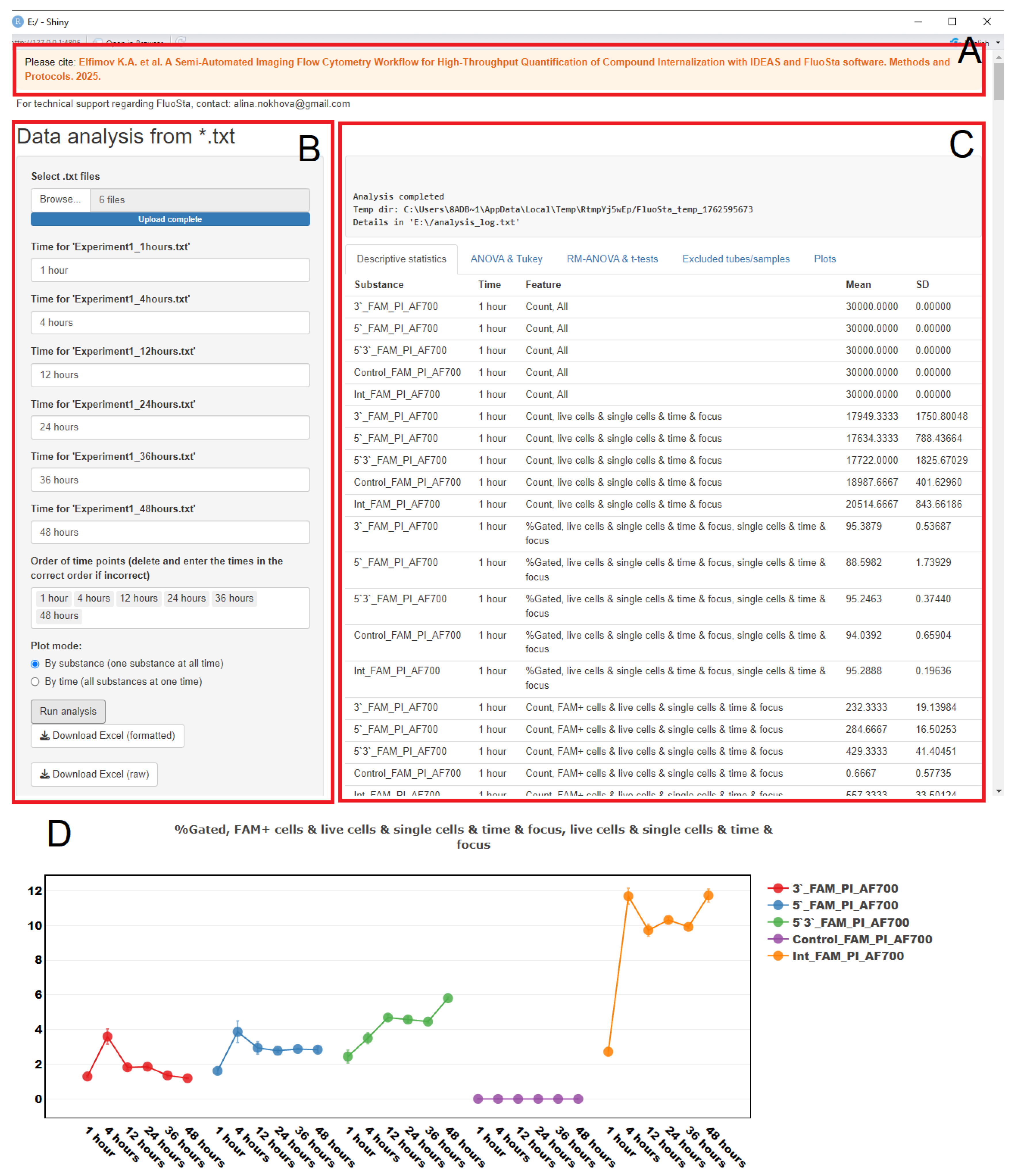Click the '48 hours' tag in time order box
1012x1176 pixels.
tap(59, 616)
